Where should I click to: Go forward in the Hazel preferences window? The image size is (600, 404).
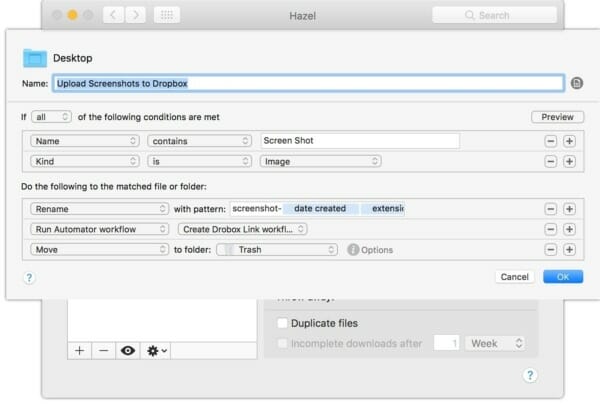point(135,15)
